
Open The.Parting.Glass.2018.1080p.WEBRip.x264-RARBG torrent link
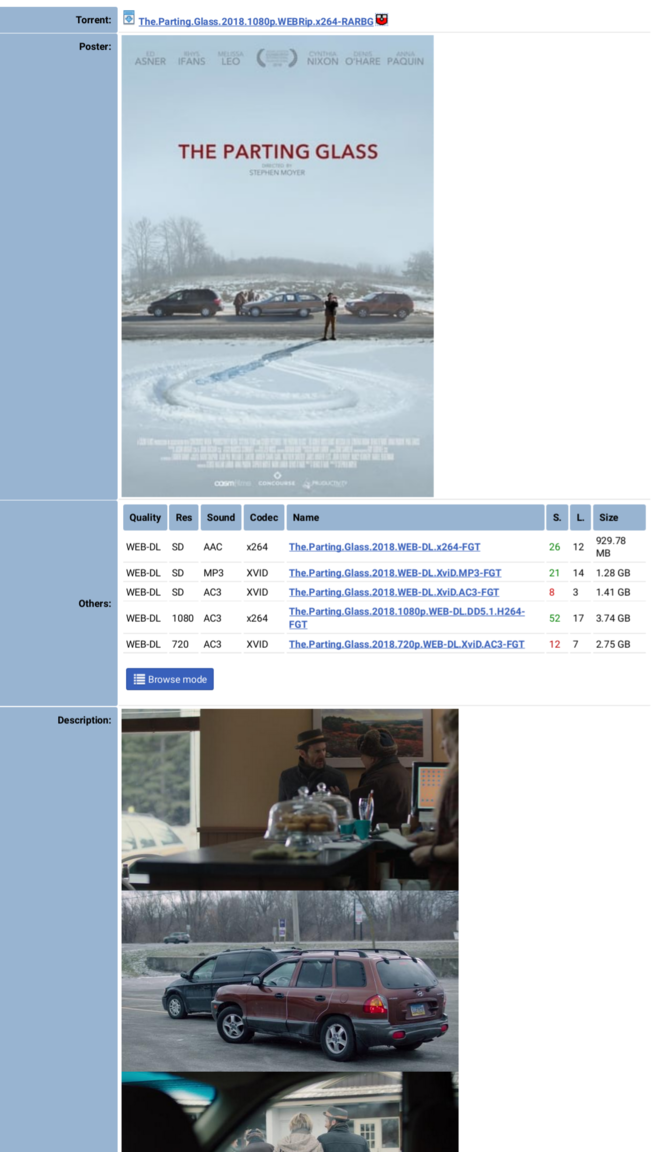[256, 21]
